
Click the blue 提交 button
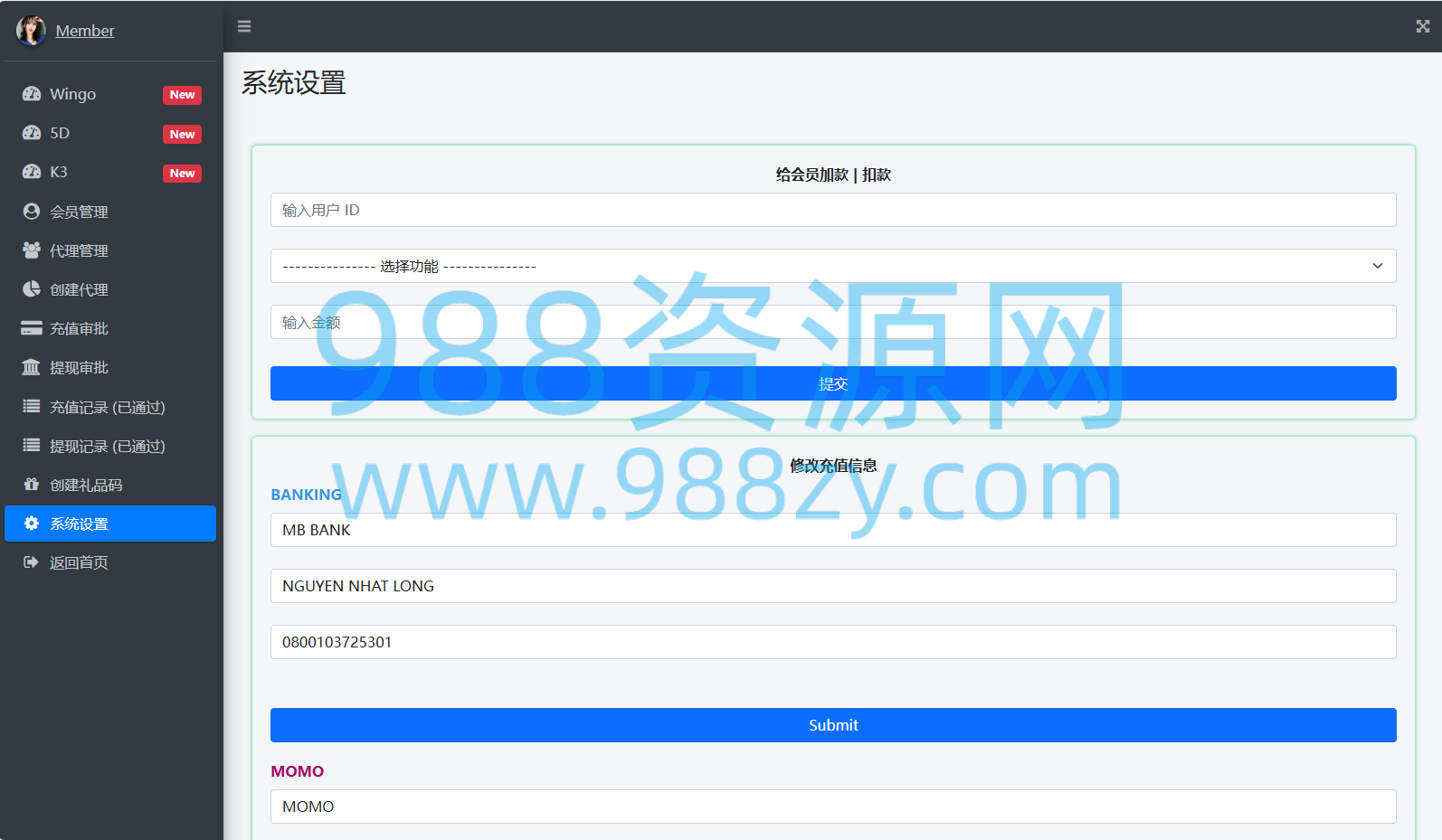pyautogui.click(x=833, y=383)
